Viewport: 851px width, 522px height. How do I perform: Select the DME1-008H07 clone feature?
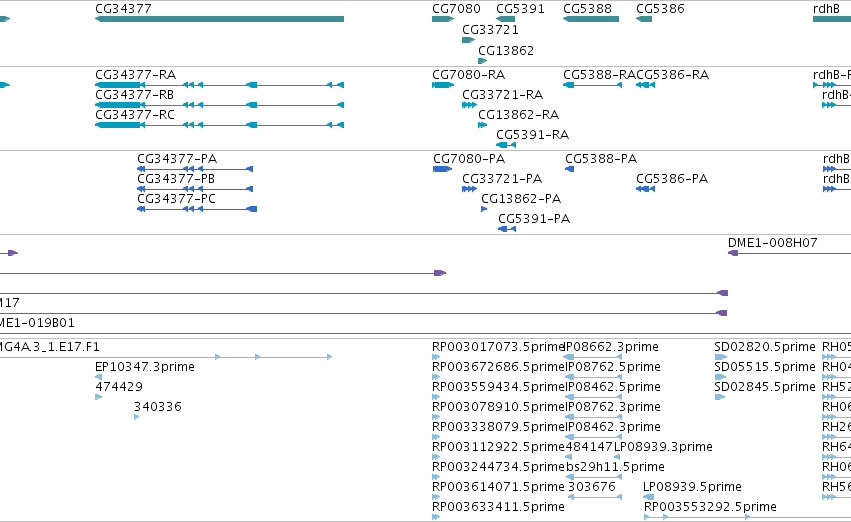click(789, 253)
